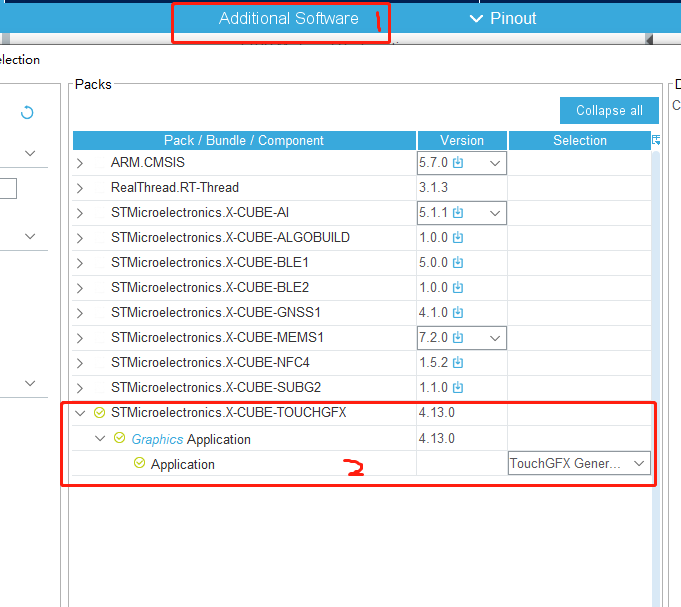Click the Version column header
The image size is (681, 607).
coord(462,140)
